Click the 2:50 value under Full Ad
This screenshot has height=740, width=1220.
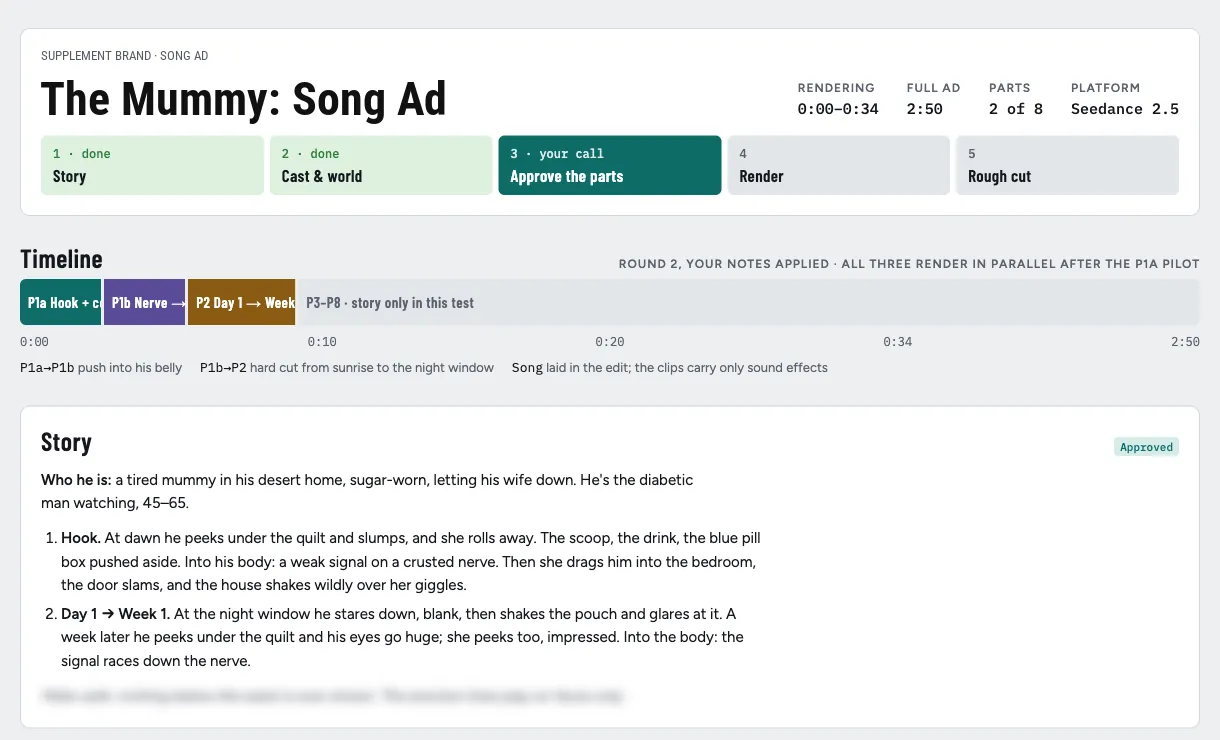(x=925, y=109)
